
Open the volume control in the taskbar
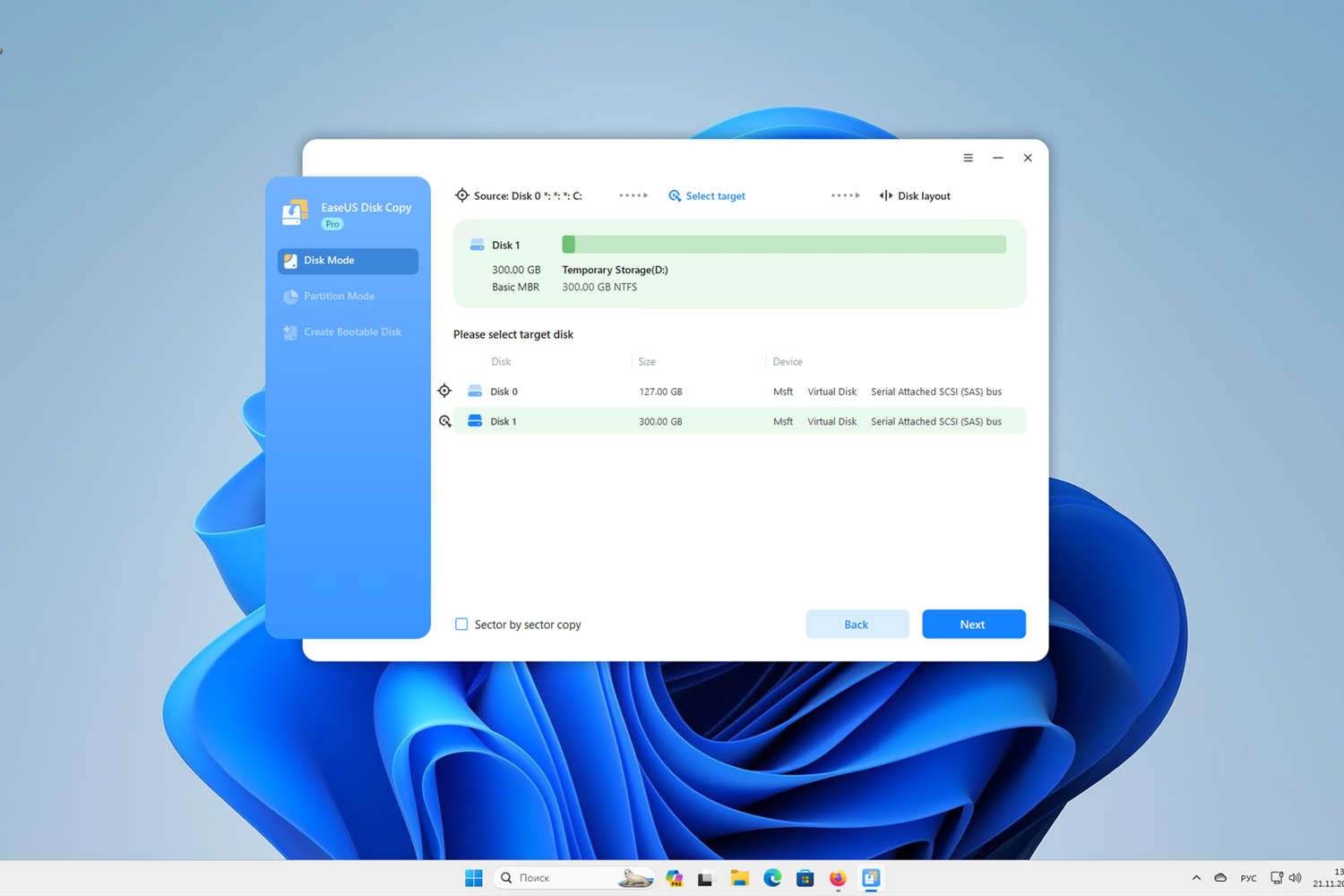point(1296,878)
